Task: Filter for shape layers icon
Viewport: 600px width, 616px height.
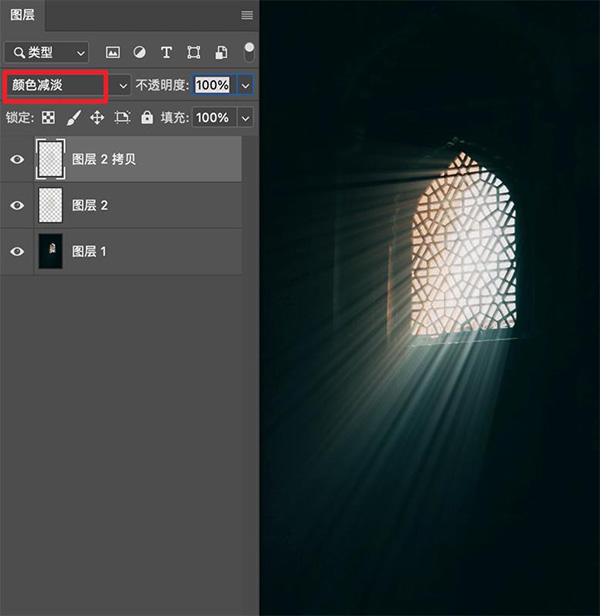Action: point(194,52)
